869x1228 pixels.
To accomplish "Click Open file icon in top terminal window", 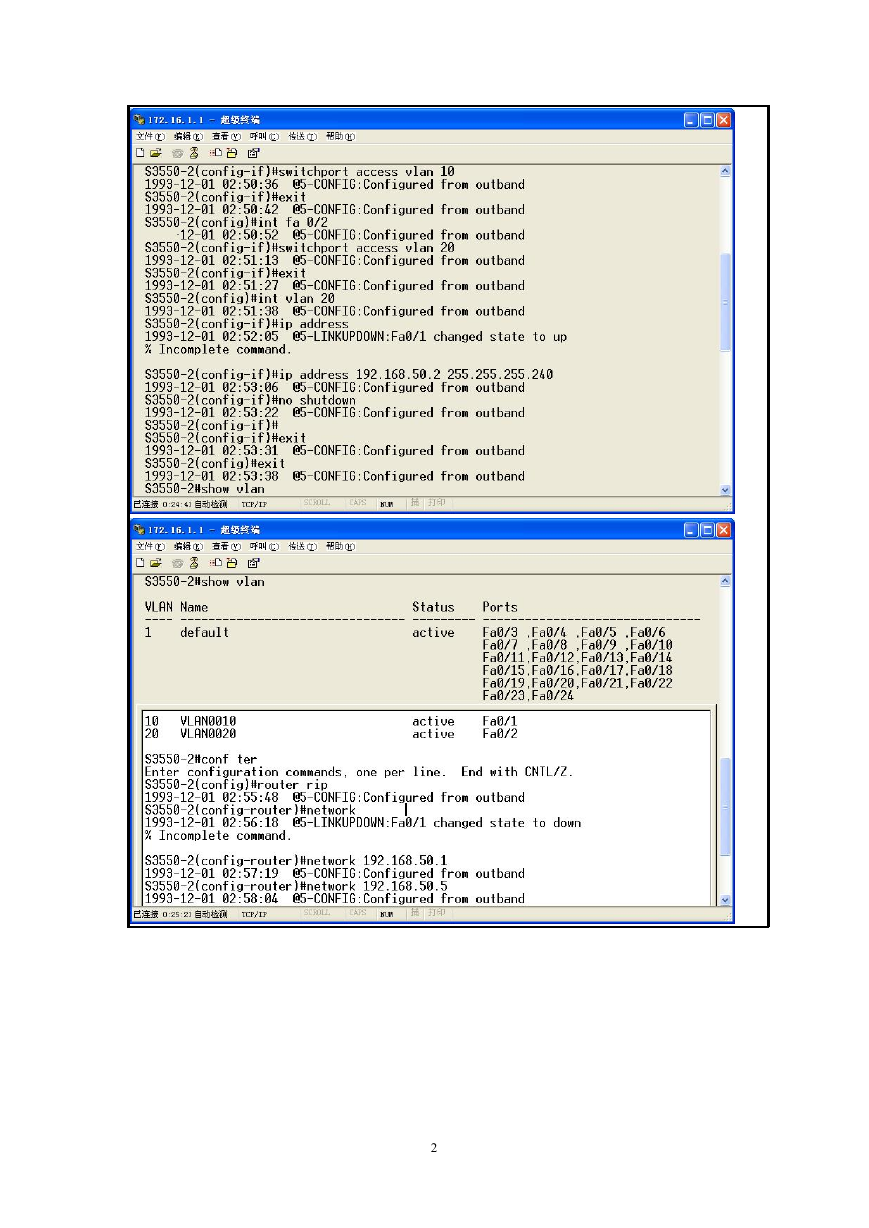I will [x=155, y=153].
